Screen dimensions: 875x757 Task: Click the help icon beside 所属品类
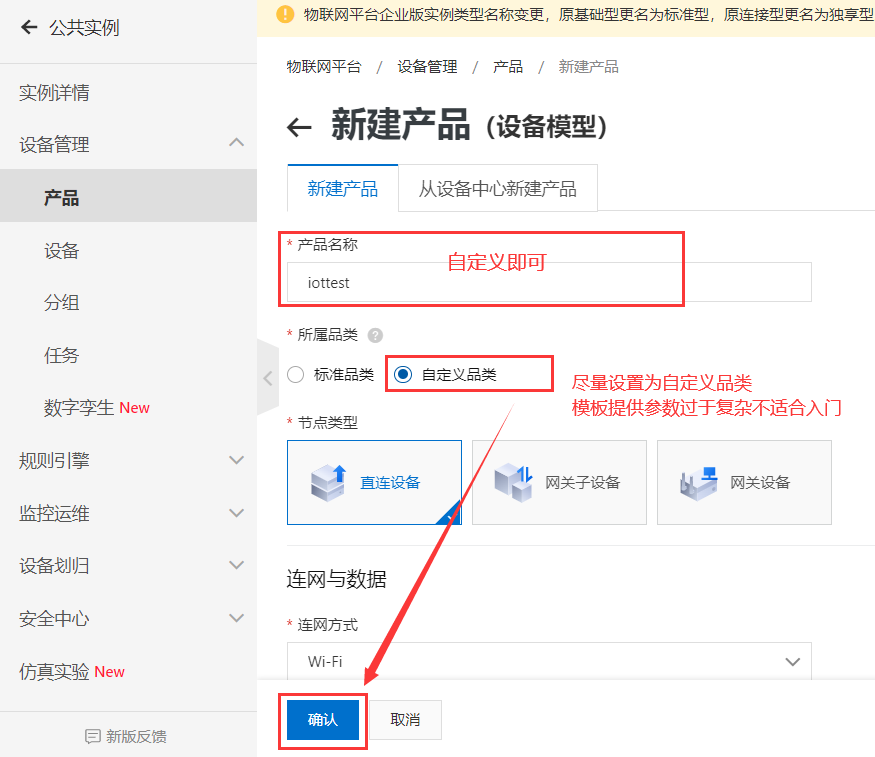pos(375,335)
